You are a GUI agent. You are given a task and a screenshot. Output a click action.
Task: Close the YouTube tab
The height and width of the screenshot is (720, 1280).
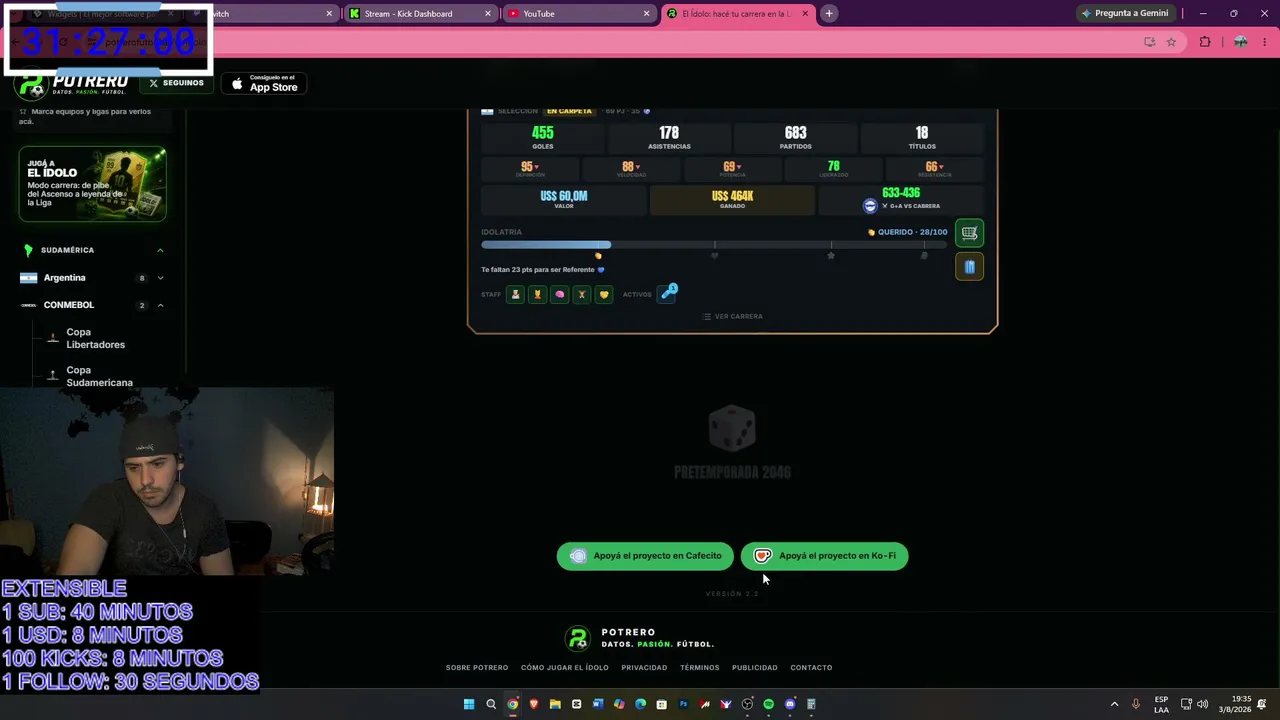[x=647, y=14]
